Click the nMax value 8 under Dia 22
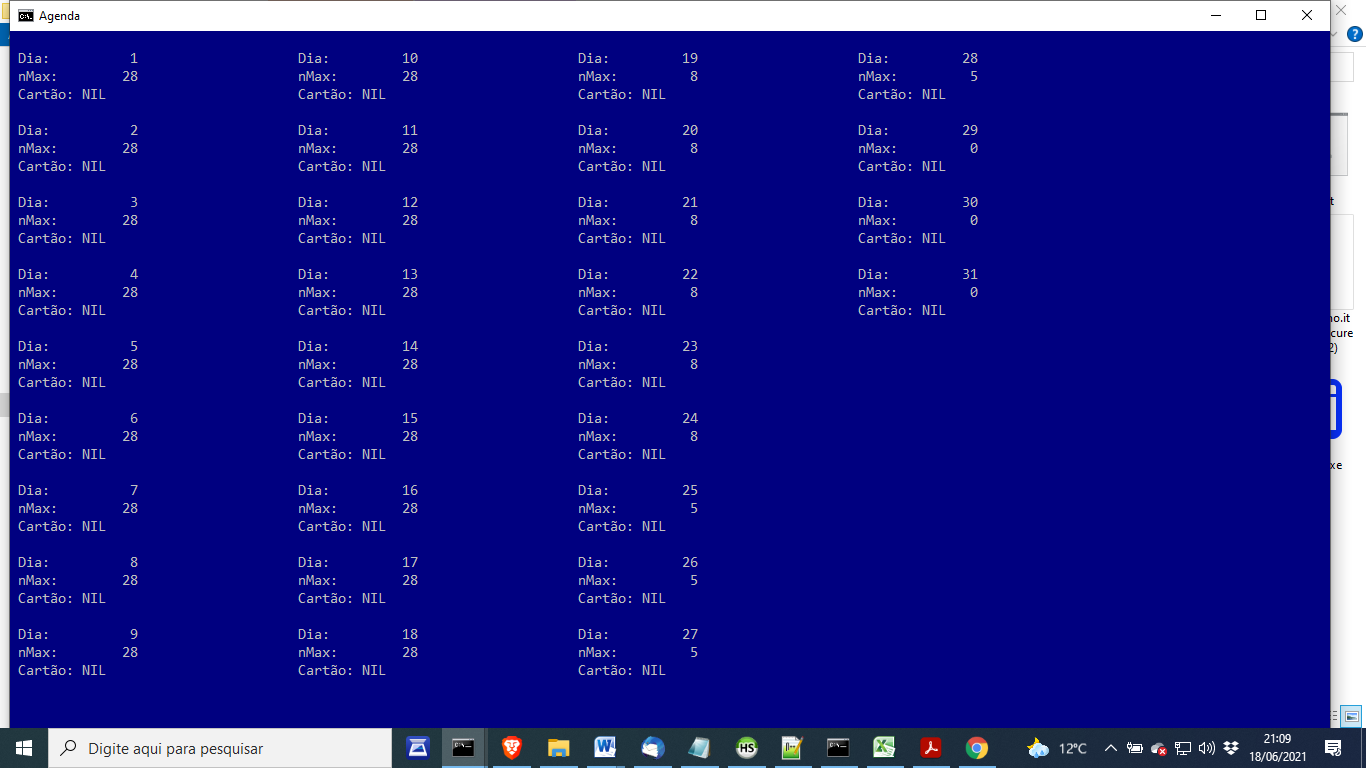 point(694,292)
